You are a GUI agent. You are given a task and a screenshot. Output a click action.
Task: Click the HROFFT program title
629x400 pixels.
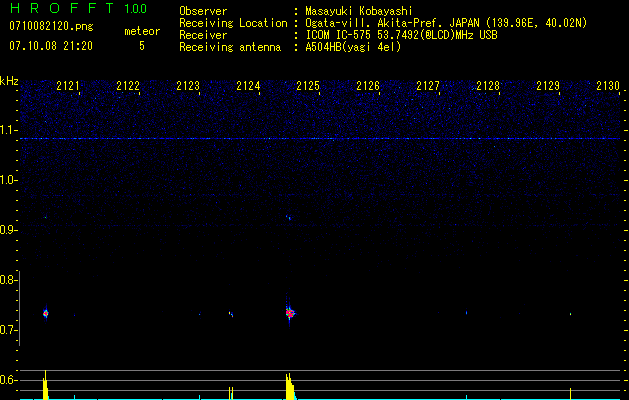pyautogui.click(x=62, y=8)
